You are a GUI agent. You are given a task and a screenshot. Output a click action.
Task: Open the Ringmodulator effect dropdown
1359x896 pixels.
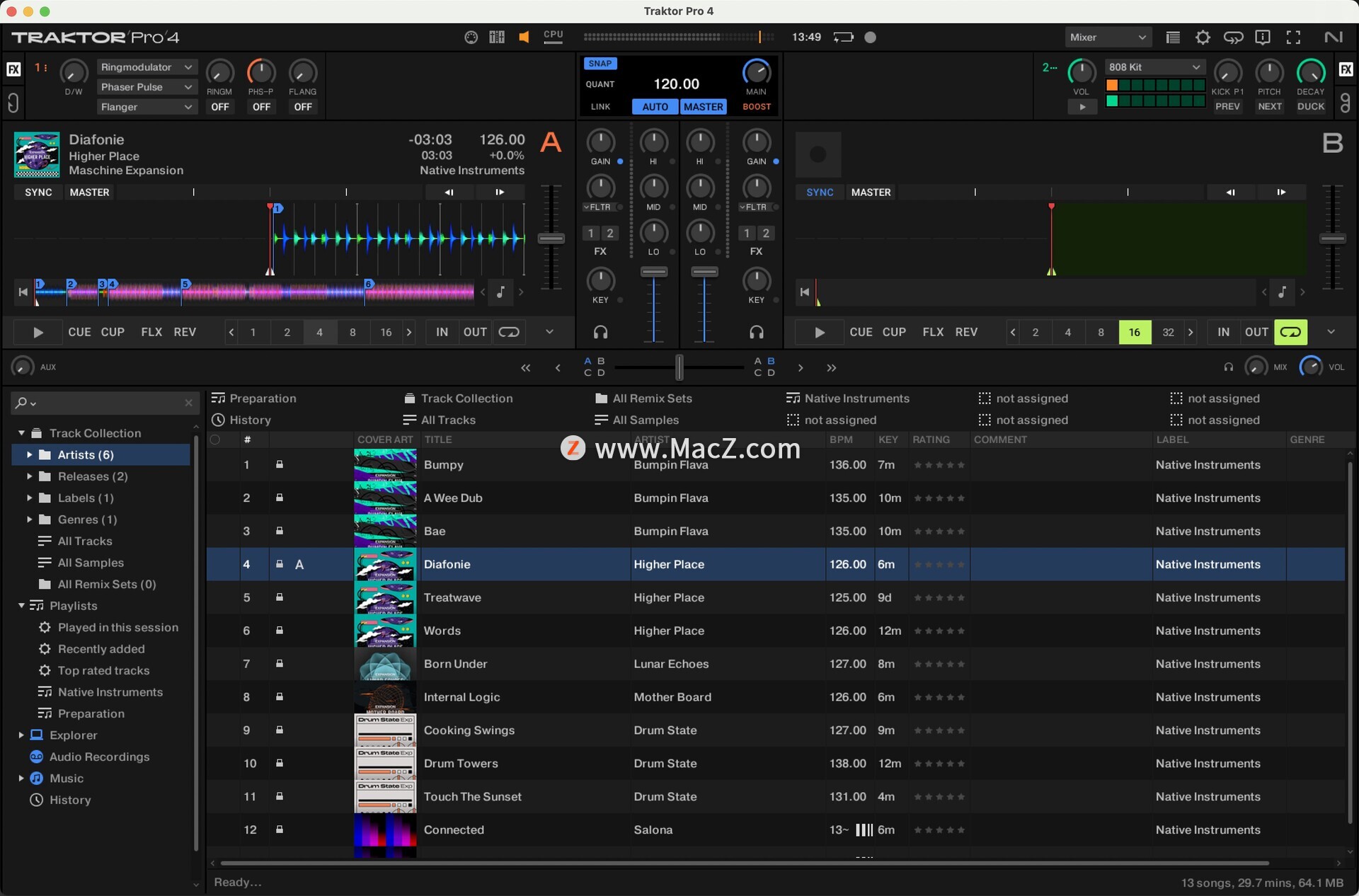(146, 67)
